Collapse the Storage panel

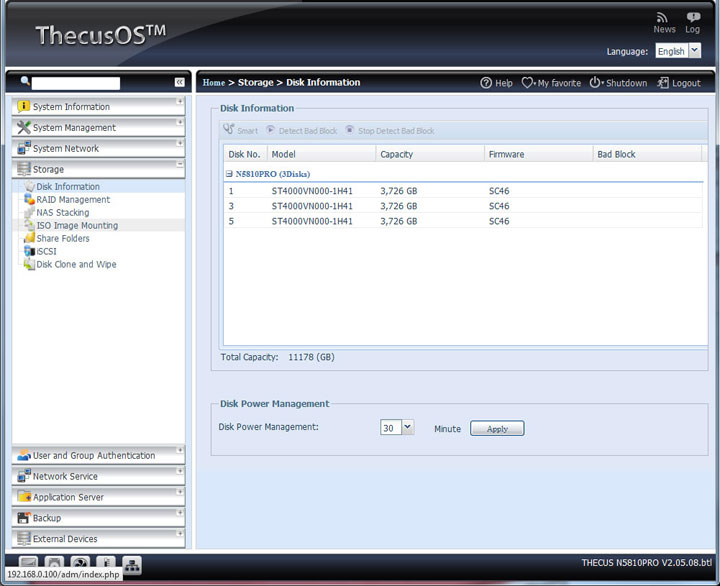[180, 164]
